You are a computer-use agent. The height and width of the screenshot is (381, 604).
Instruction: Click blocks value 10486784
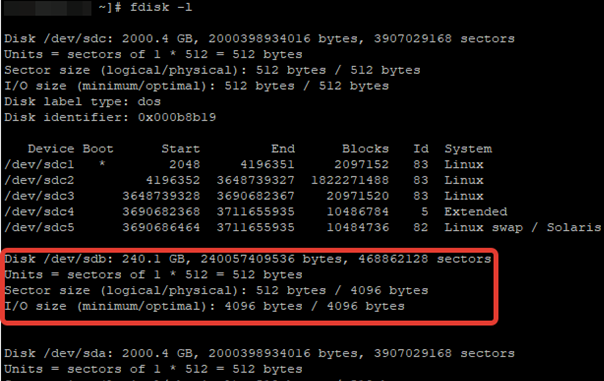[357, 212]
